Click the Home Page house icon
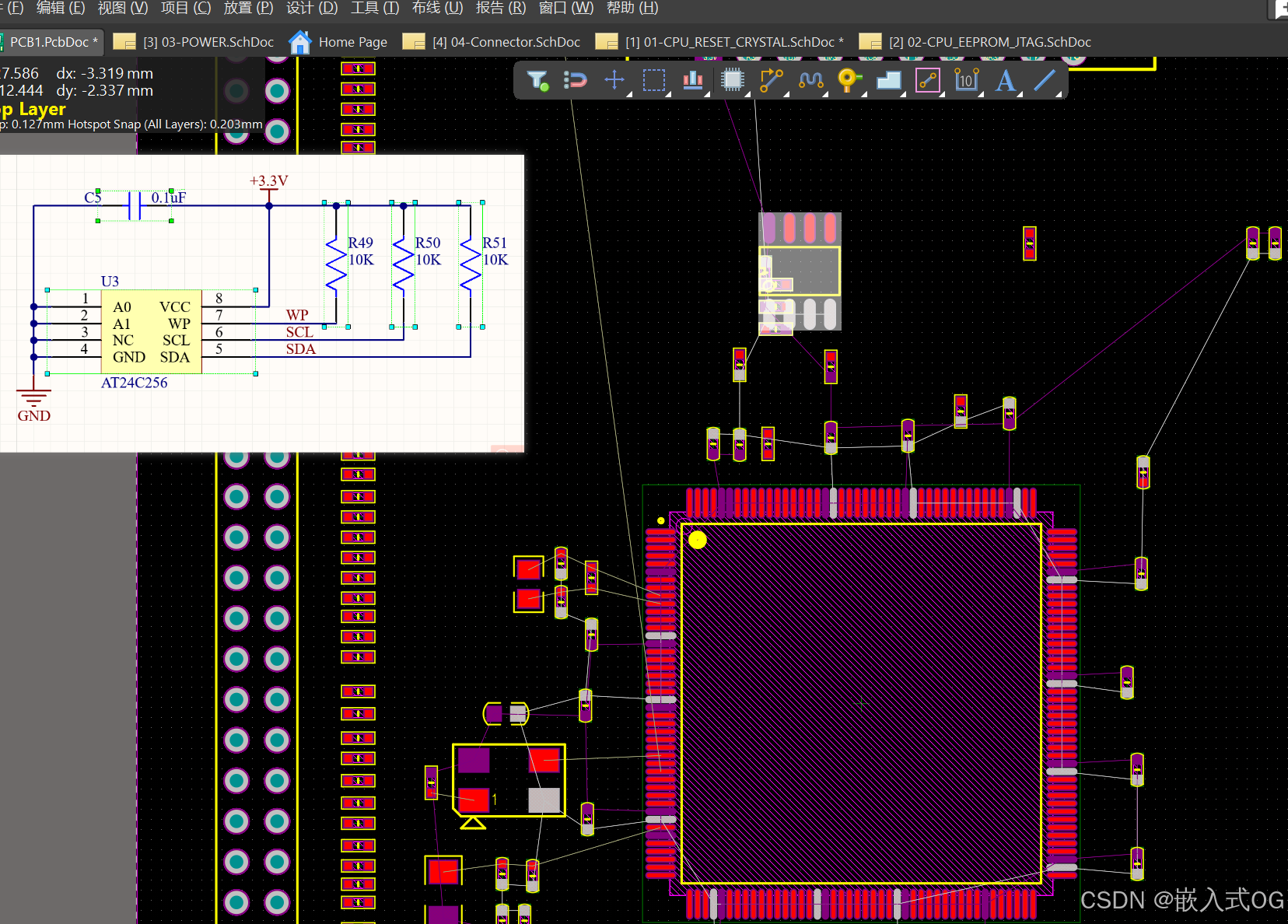This screenshot has width=1288, height=924. 300,42
